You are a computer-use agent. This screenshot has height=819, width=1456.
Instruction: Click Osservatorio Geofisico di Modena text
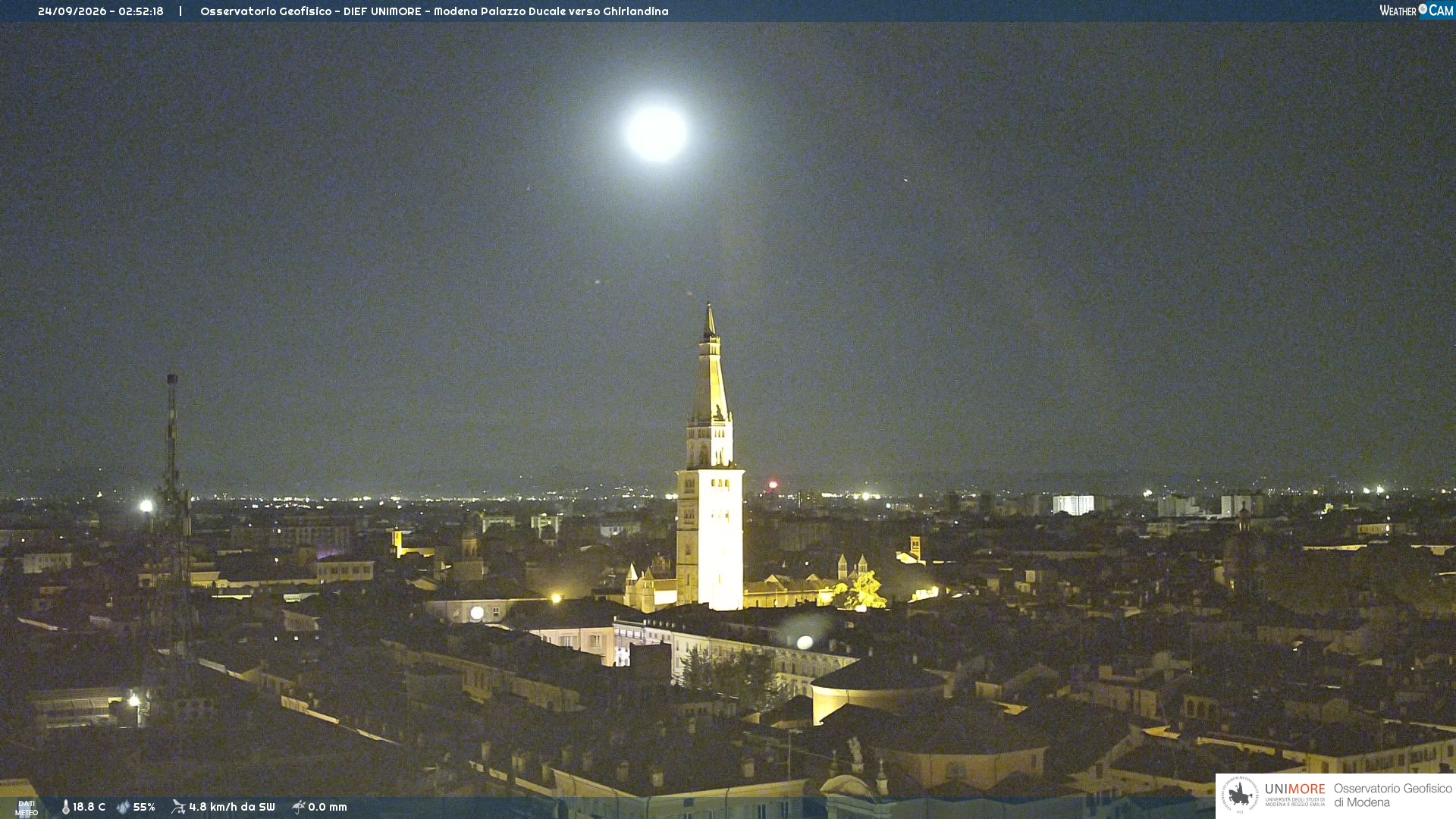1392,795
